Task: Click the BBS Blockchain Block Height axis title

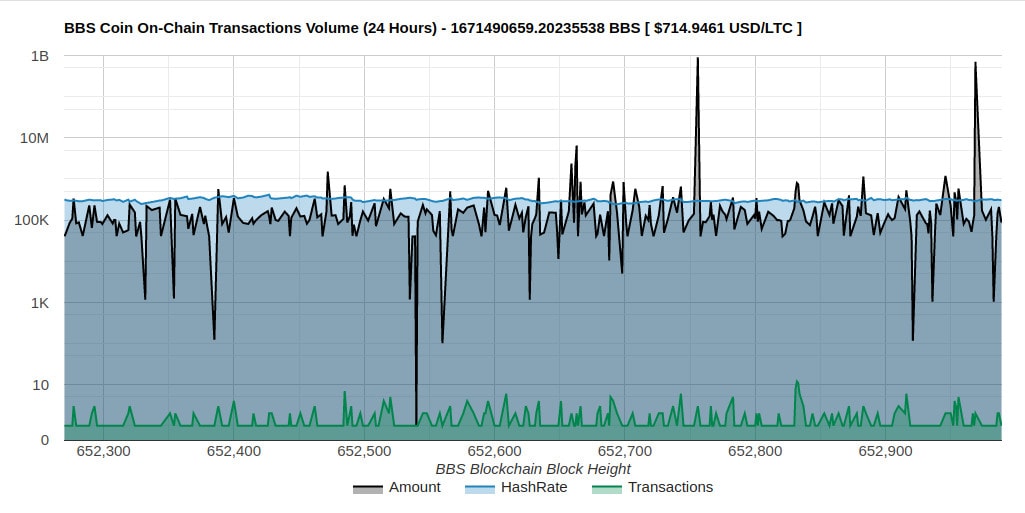Action: [x=533, y=469]
